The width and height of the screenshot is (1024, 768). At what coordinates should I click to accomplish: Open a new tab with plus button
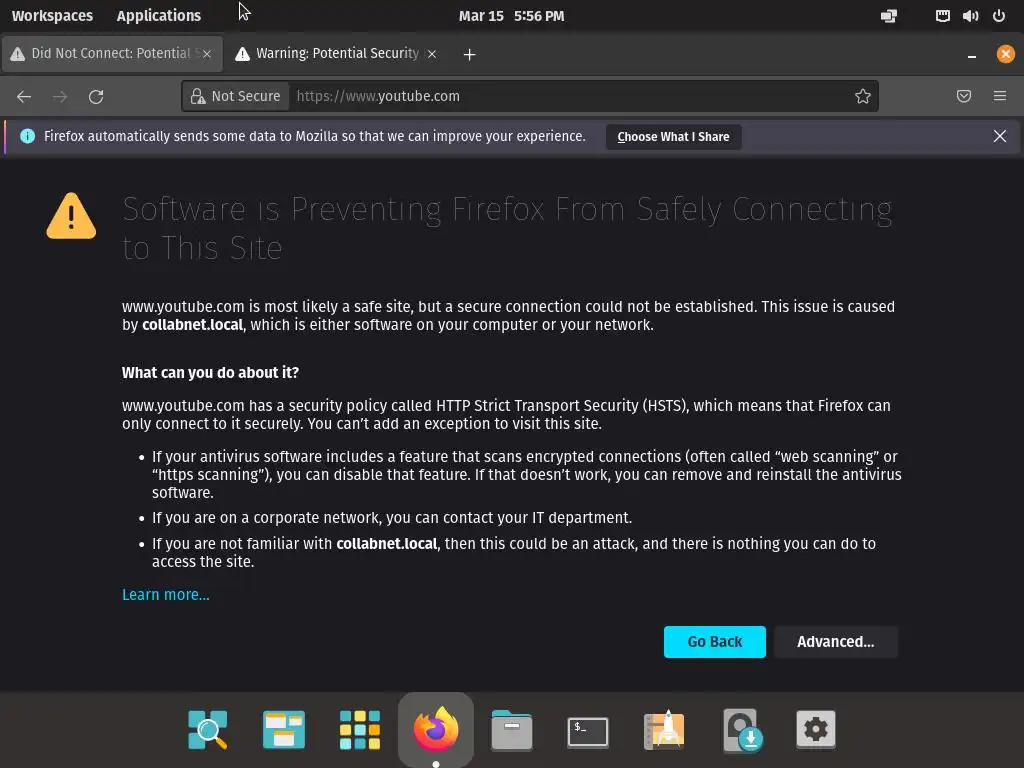pyautogui.click(x=470, y=54)
